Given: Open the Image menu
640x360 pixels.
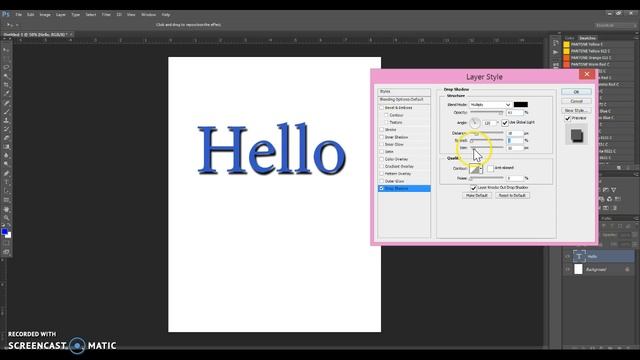Looking at the screenshot, I should tap(45, 15).
